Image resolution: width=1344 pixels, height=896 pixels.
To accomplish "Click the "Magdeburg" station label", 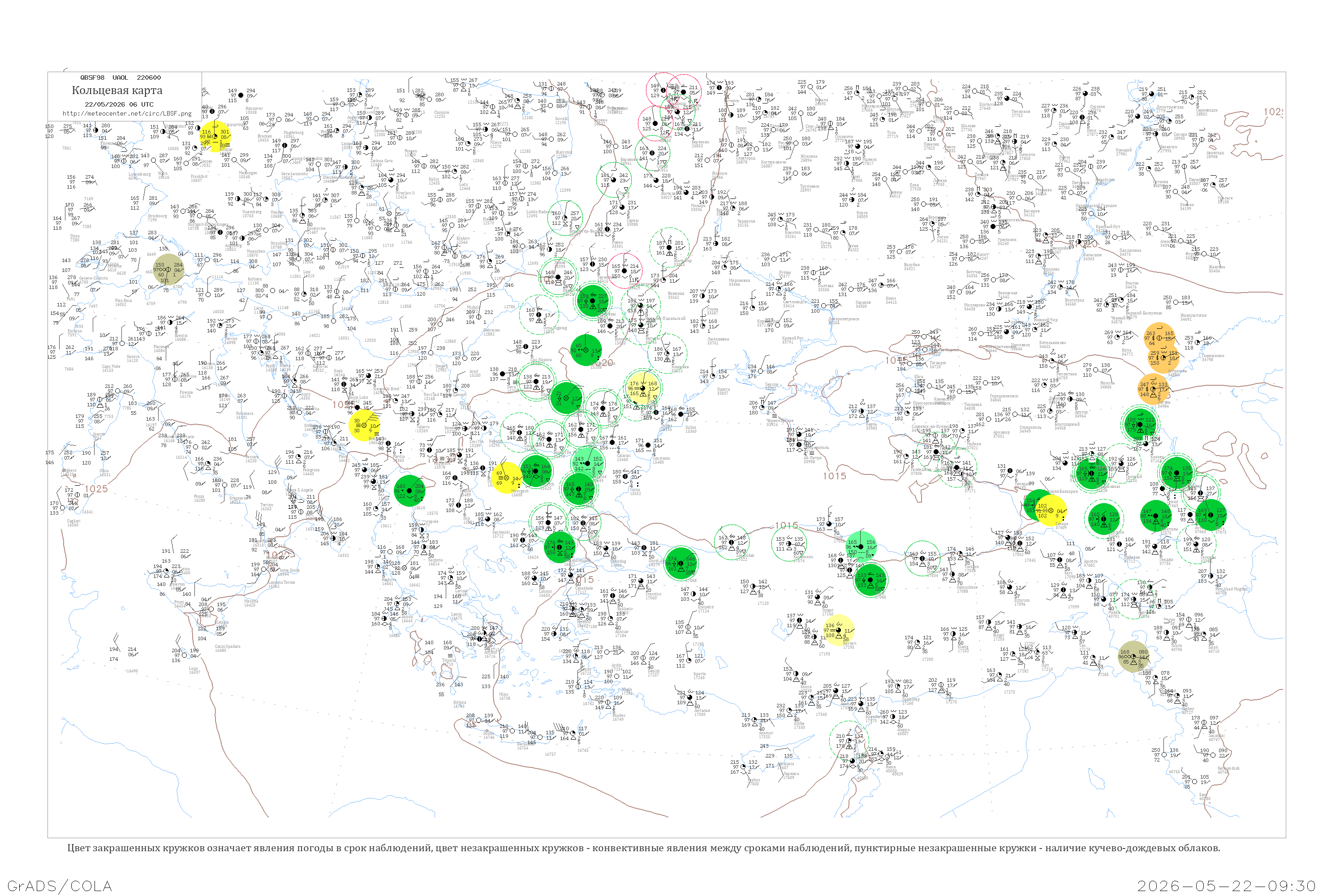I will [293, 134].
